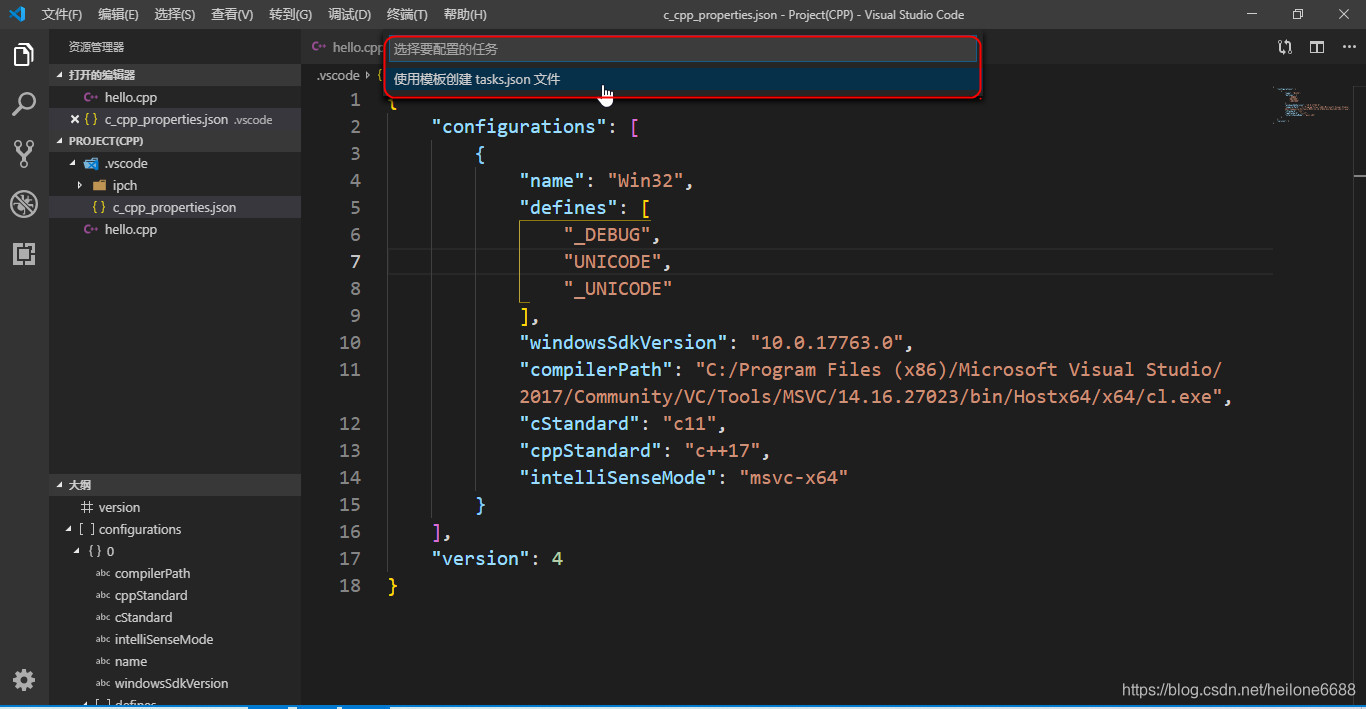Select version in the outline
Viewport: 1366px width, 709px height.
tap(175, 507)
